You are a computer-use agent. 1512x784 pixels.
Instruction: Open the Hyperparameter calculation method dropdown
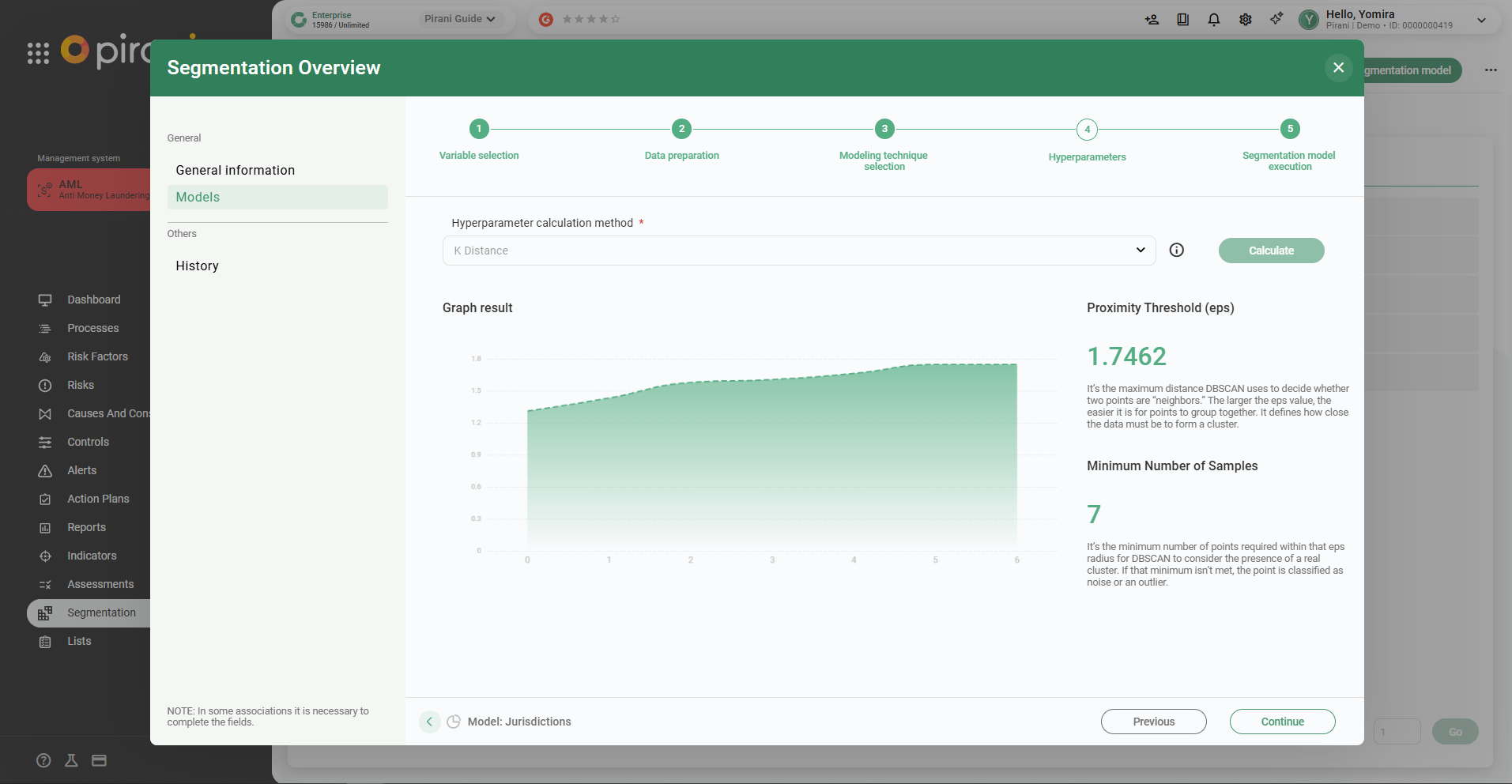[798, 251]
